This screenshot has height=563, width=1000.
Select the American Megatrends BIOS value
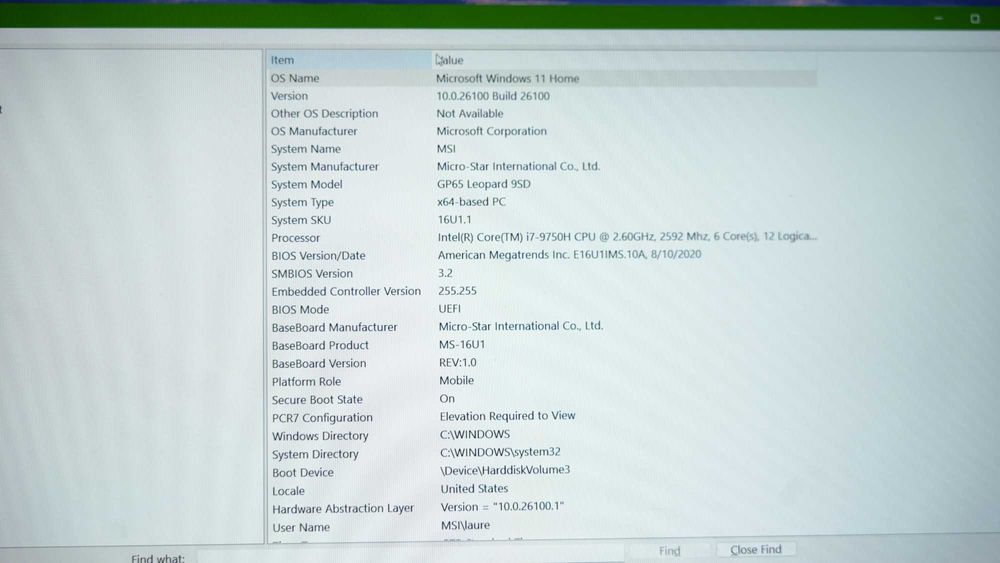570,254
